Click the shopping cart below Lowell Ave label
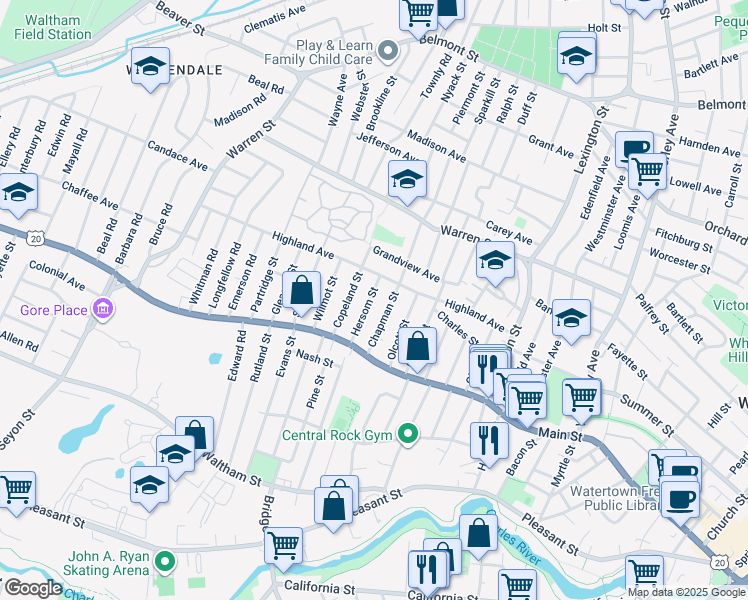 (648, 172)
